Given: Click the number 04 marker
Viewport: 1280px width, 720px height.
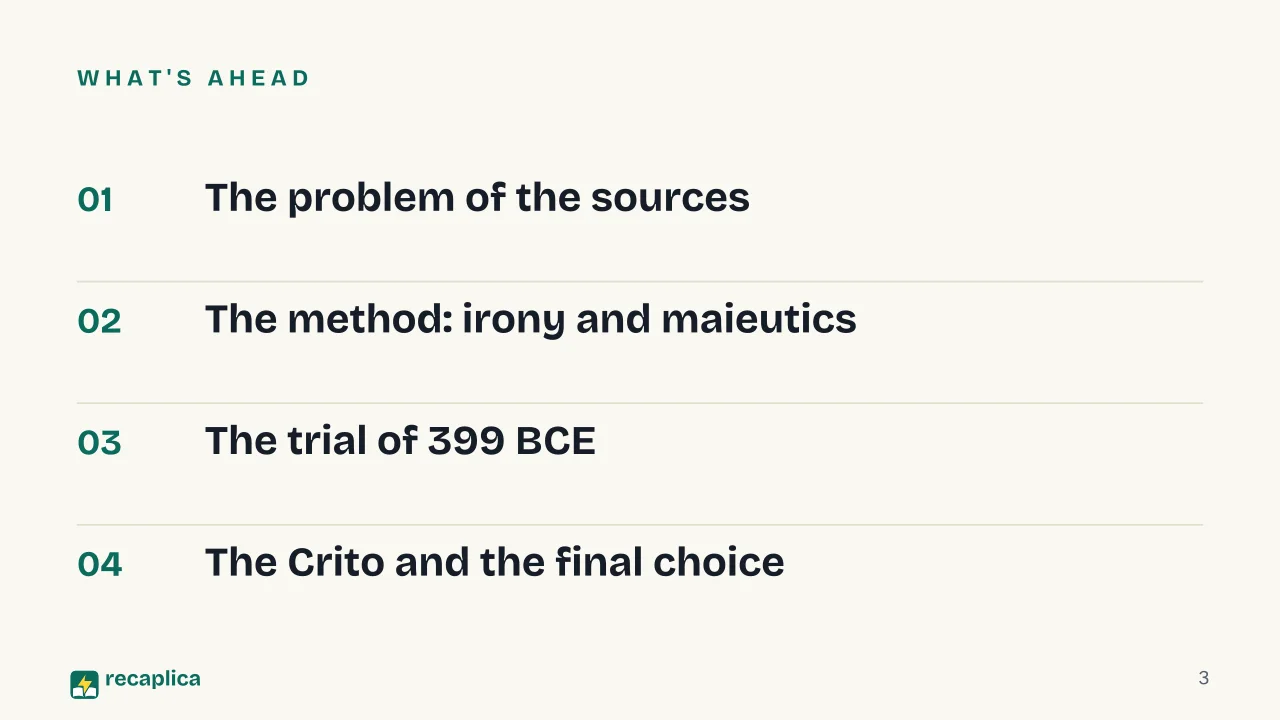Looking at the screenshot, I should [x=100, y=564].
